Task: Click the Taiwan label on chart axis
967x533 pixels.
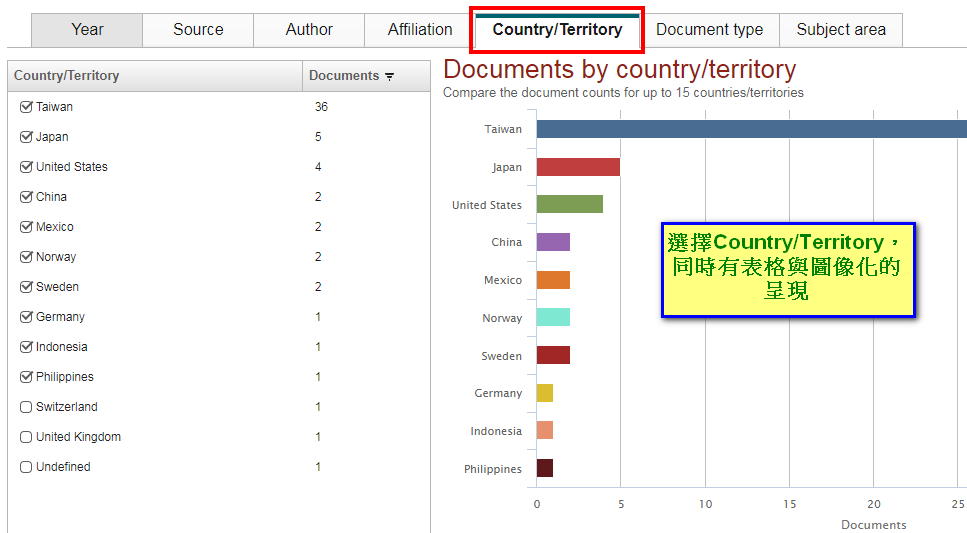Action: [503, 129]
